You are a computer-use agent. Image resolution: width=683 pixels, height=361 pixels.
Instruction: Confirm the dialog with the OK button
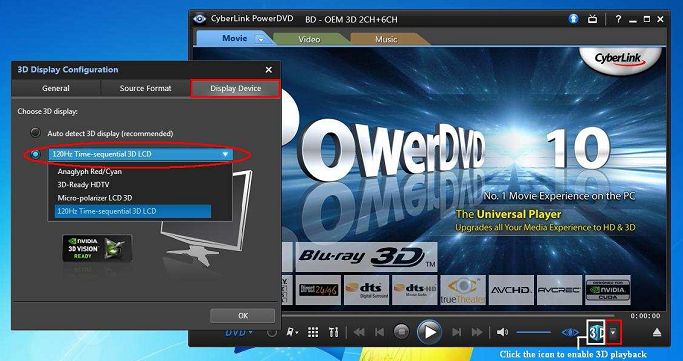pyautogui.click(x=243, y=316)
